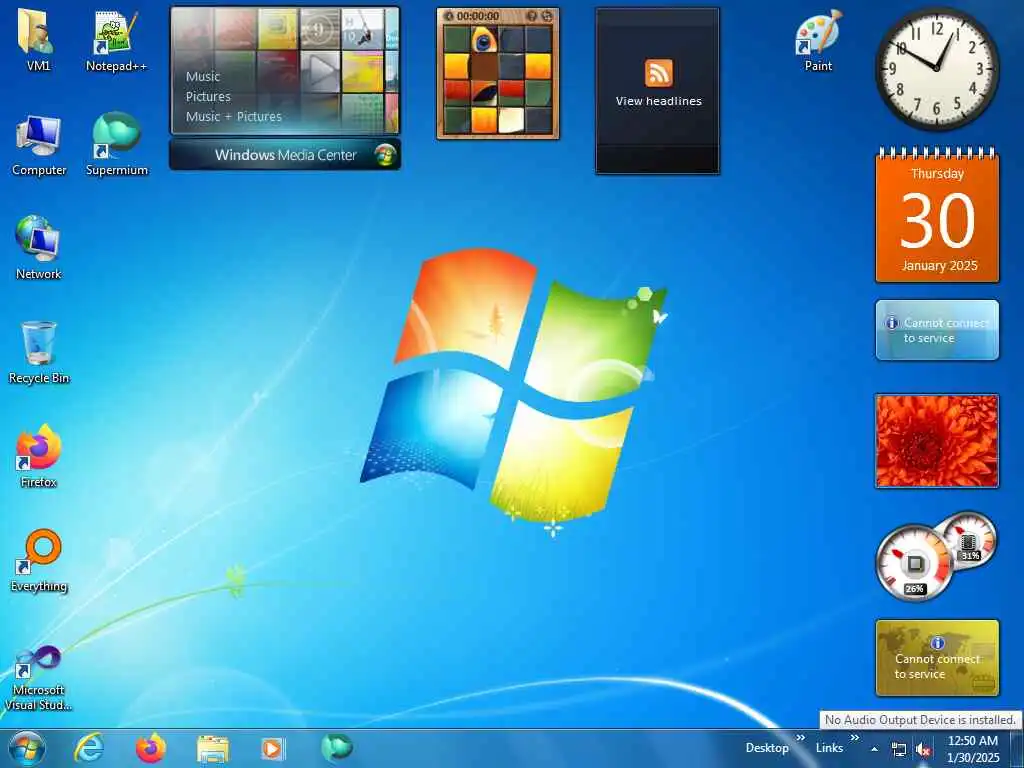The width and height of the screenshot is (1024, 768).
Task: Click the Windows Media Center title bar
Action: (x=285, y=155)
